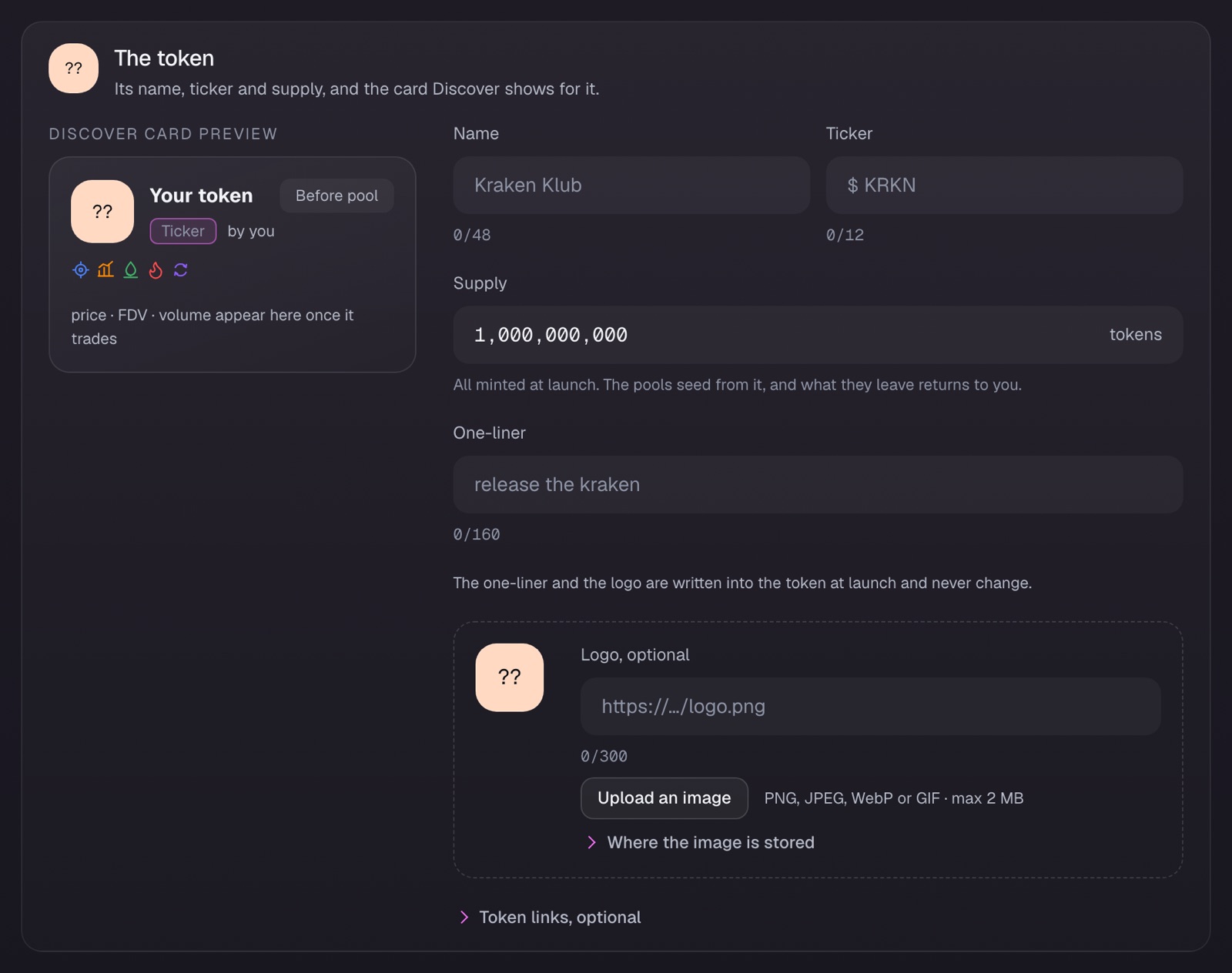Click the One-liner field
The image size is (1232, 973).
coord(818,485)
